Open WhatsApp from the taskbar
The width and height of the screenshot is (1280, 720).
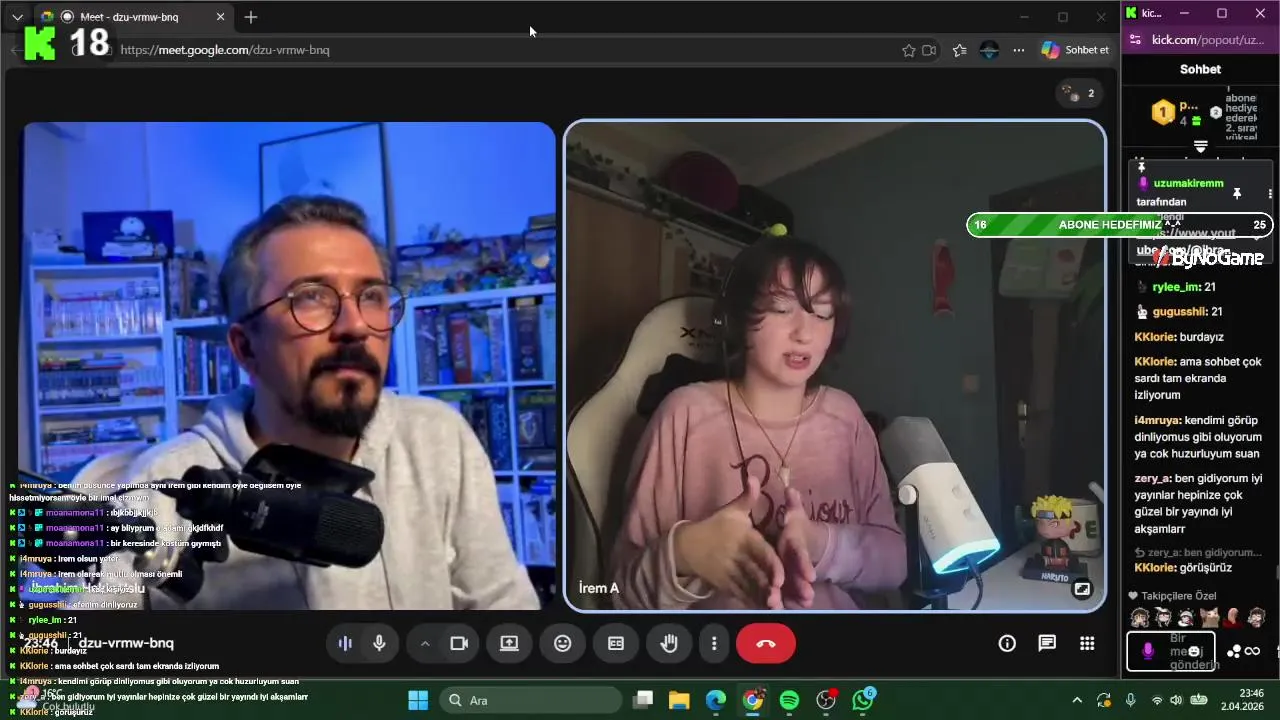(864, 700)
